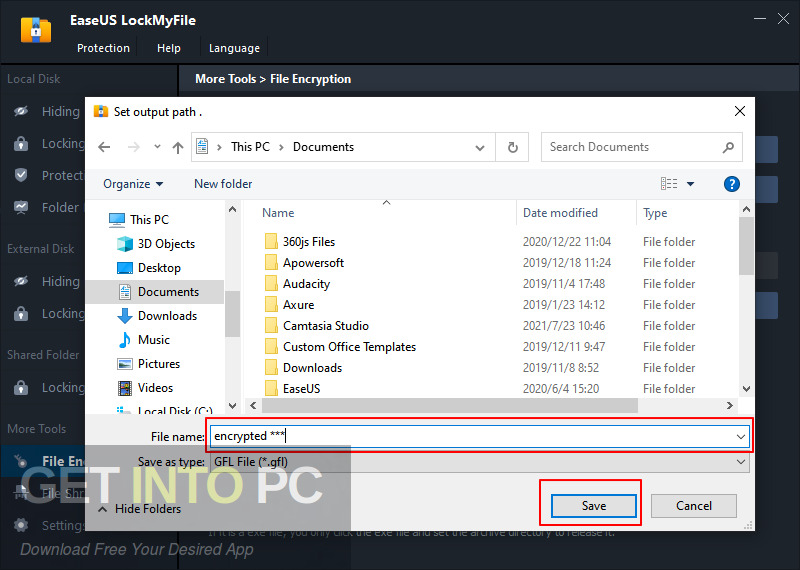Click External Disk Hiding eye icon
800x570 pixels.
coord(21,281)
